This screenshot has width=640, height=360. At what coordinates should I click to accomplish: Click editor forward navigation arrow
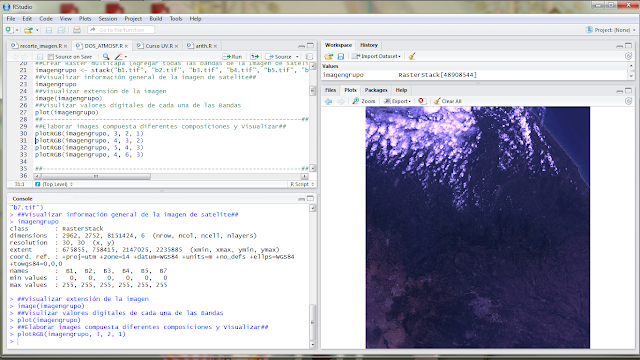pyautogui.click(x=24, y=57)
